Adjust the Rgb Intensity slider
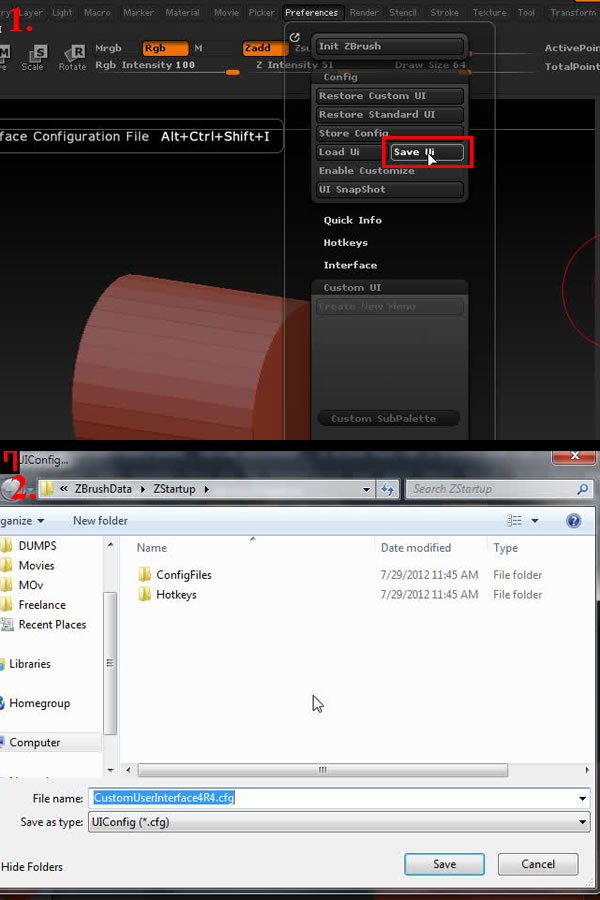Image resolution: width=600 pixels, height=900 pixels. pos(167,68)
